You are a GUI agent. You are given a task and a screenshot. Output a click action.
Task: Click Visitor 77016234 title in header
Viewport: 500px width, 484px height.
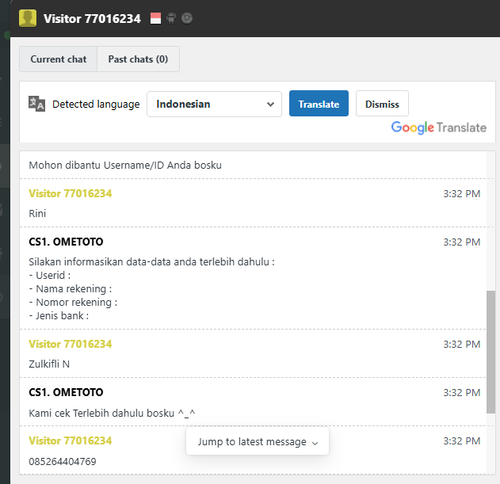point(92,19)
